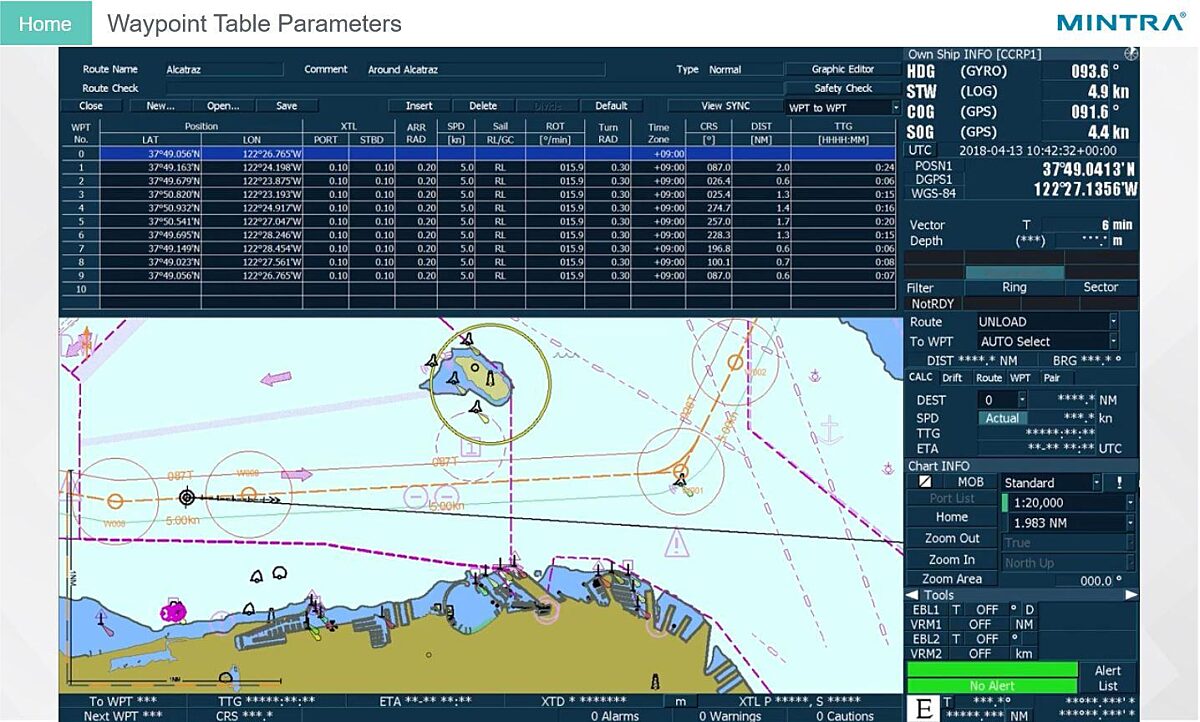Click the E indicator icon at bottom
The height and width of the screenshot is (722, 1200).
[924, 708]
